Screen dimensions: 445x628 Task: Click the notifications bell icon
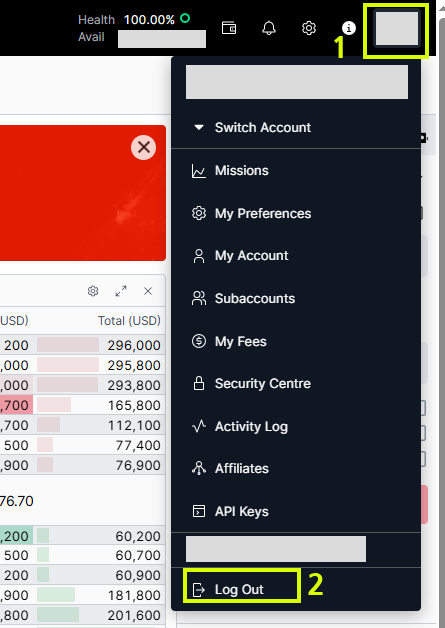(x=269, y=28)
